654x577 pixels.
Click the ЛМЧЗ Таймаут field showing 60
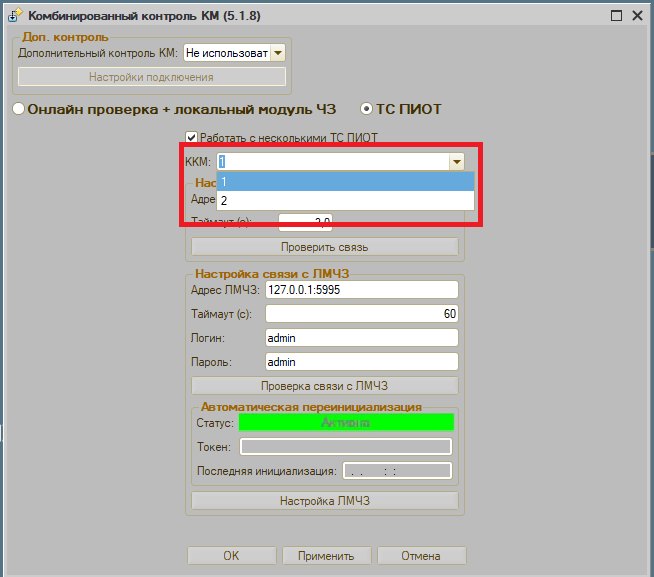pyautogui.click(x=362, y=314)
